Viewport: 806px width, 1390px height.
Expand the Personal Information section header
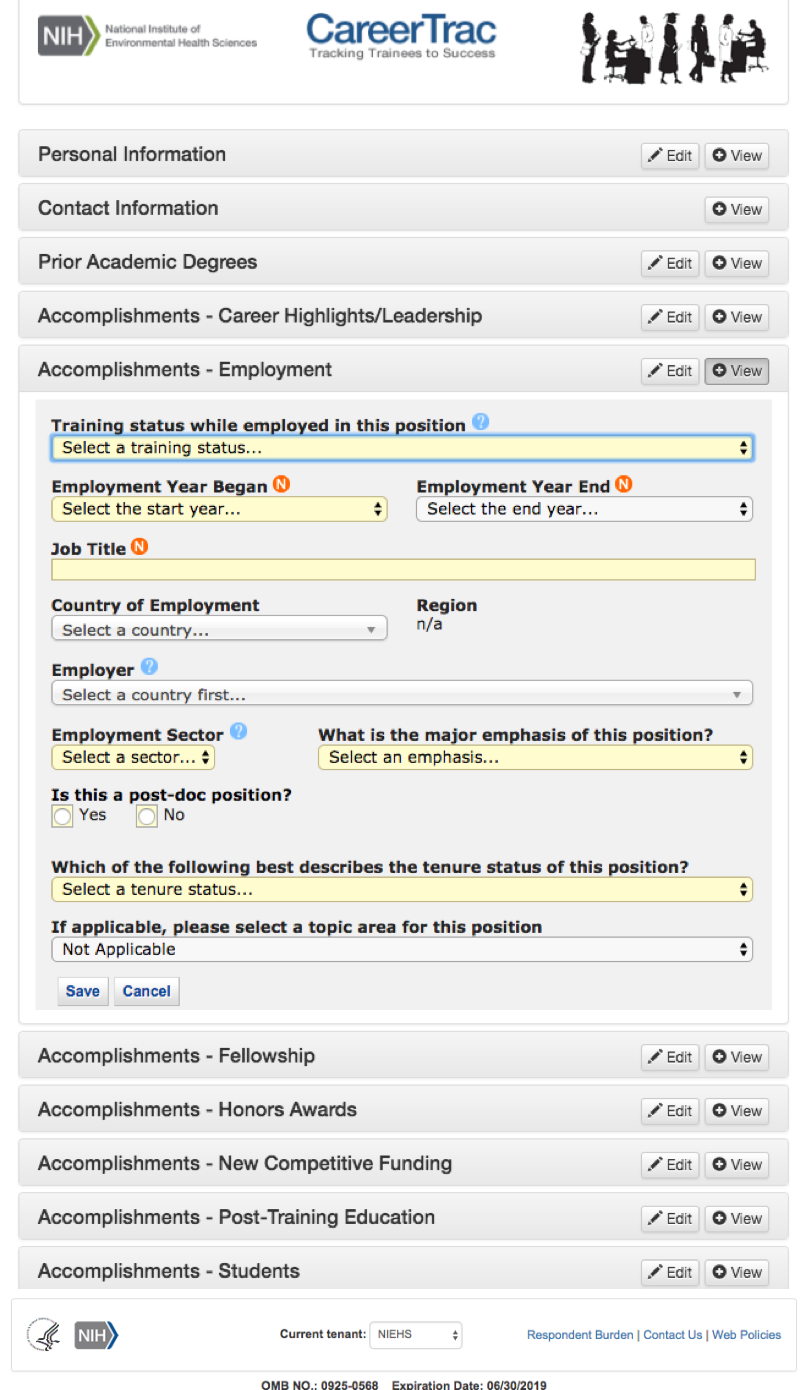pyautogui.click(x=132, y=155)
